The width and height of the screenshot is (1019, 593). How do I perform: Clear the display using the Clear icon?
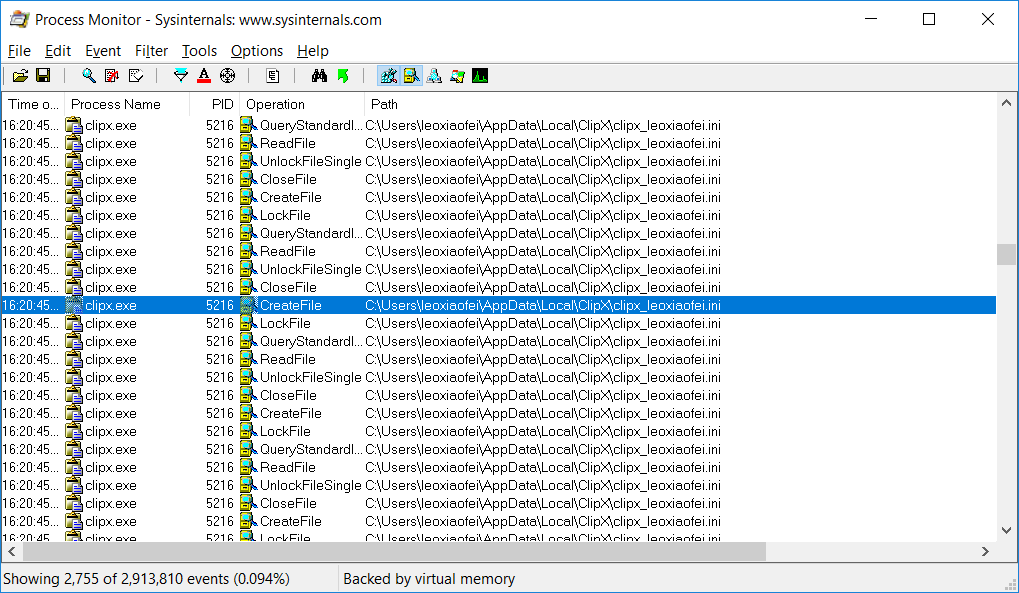pyautogui.click(x=136, y=76)
